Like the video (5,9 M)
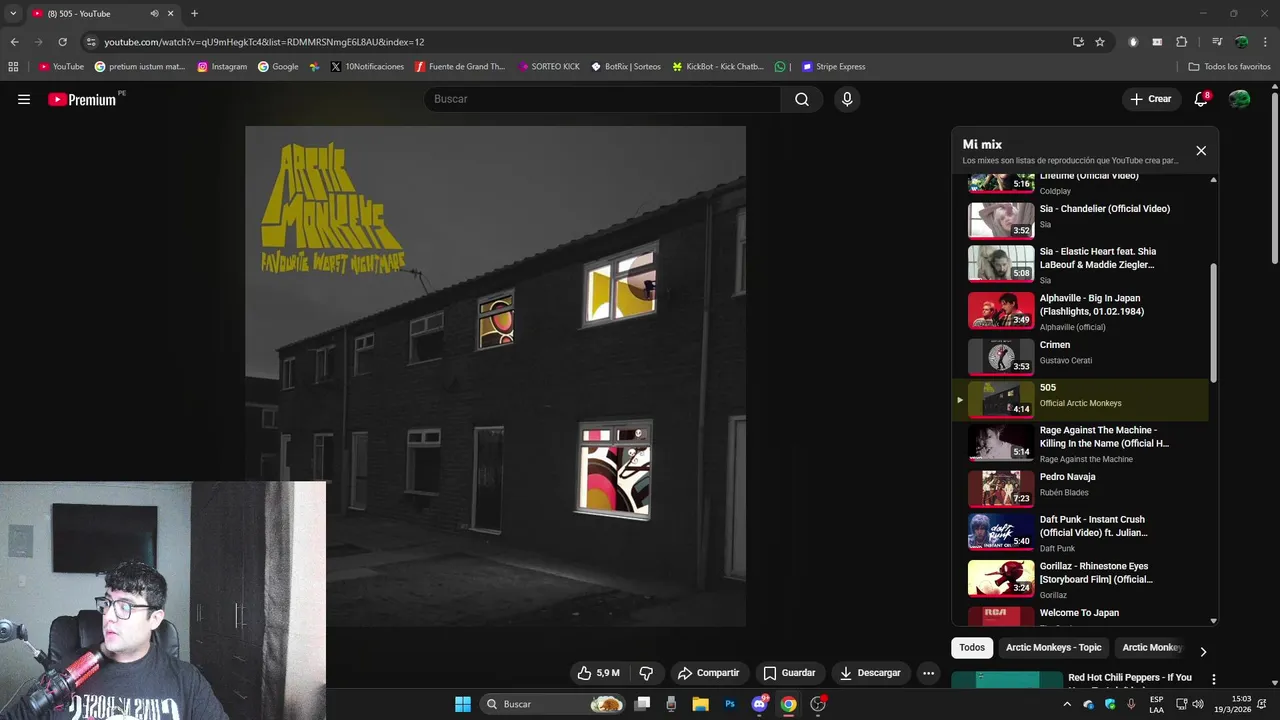Image resolution: width=1280 pixels, height=720 pixels. click(x=598, y=673)
